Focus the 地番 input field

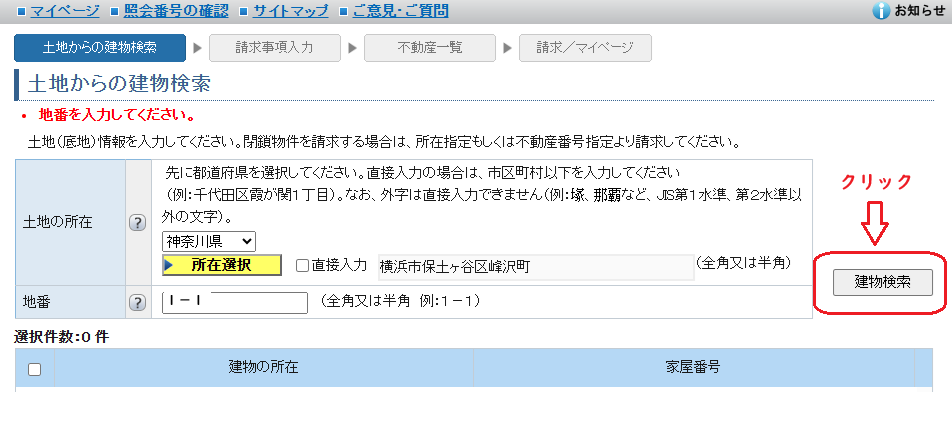235,302
